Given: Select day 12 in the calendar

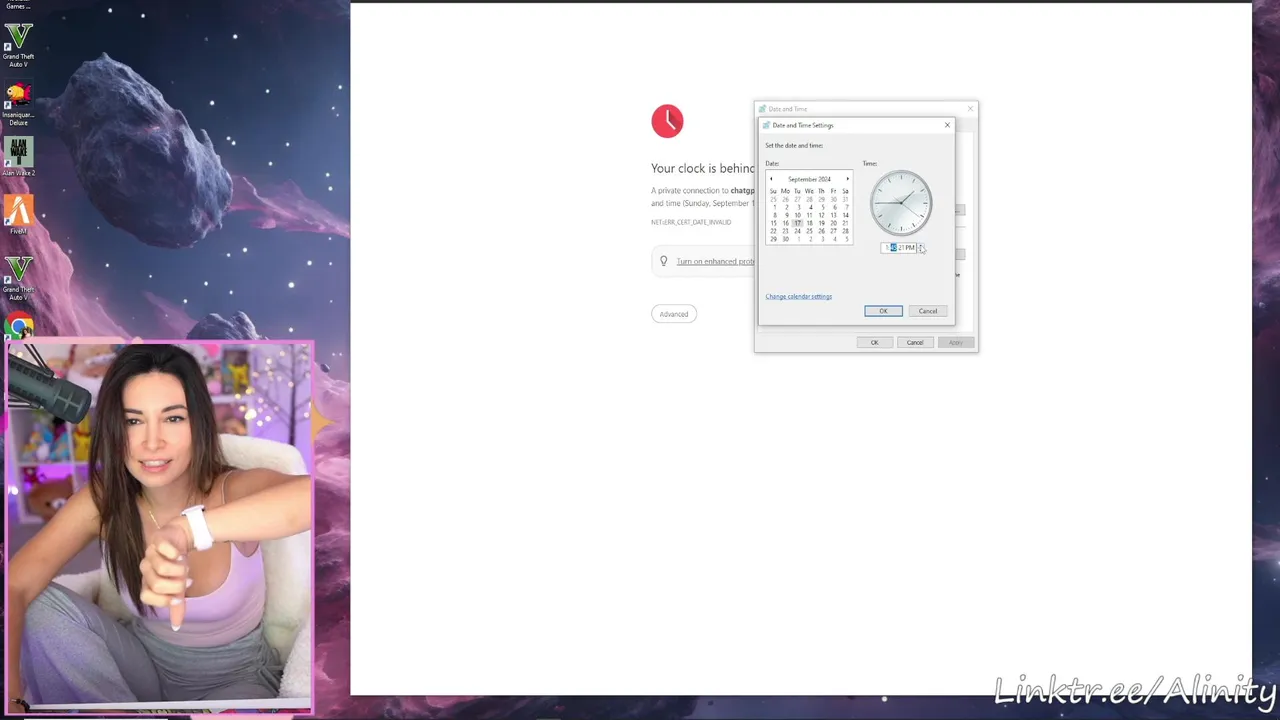Looking at the screenshot, I should 821,215.
